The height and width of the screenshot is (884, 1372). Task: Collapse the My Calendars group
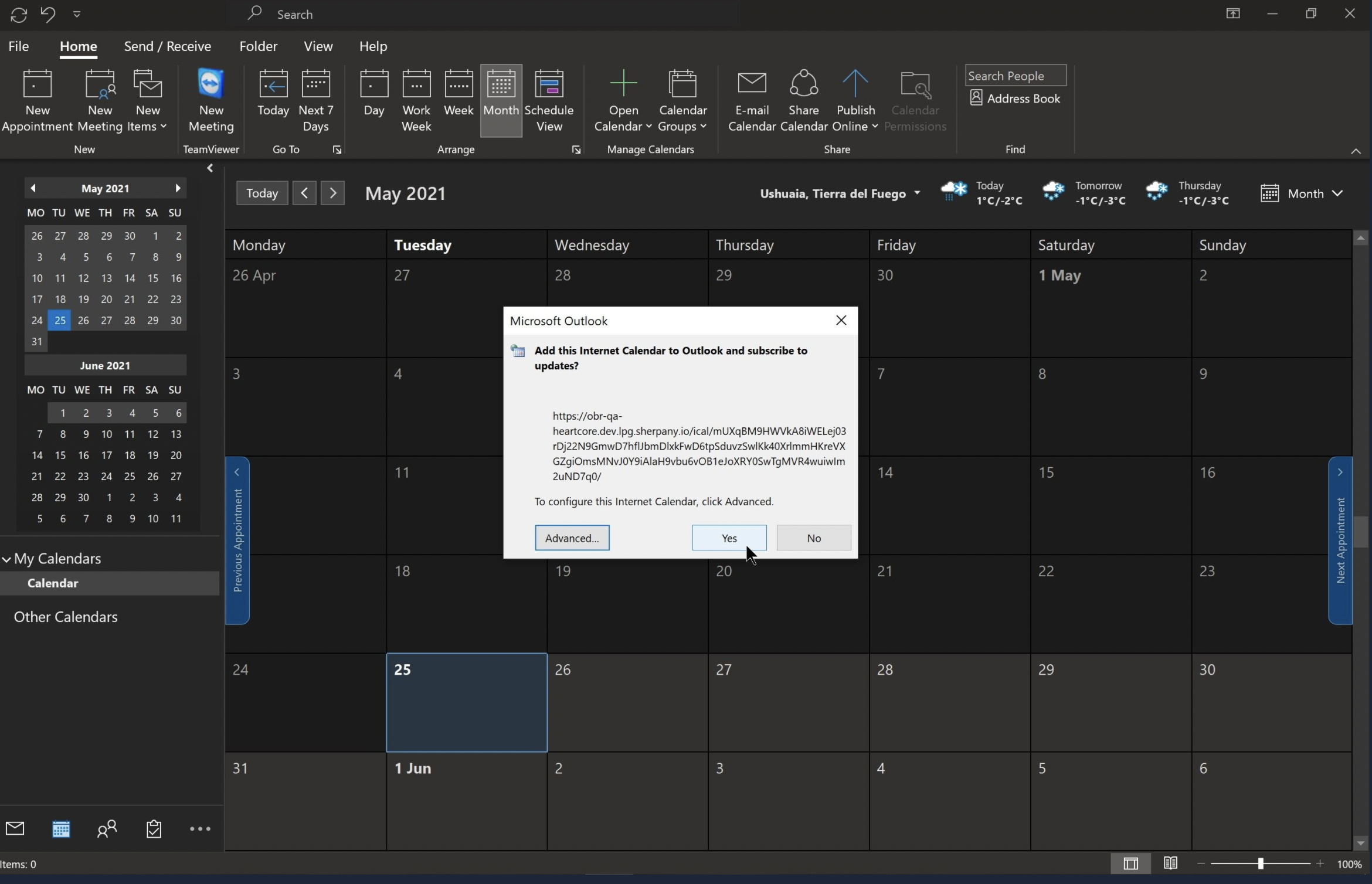[x=7, y=559]
